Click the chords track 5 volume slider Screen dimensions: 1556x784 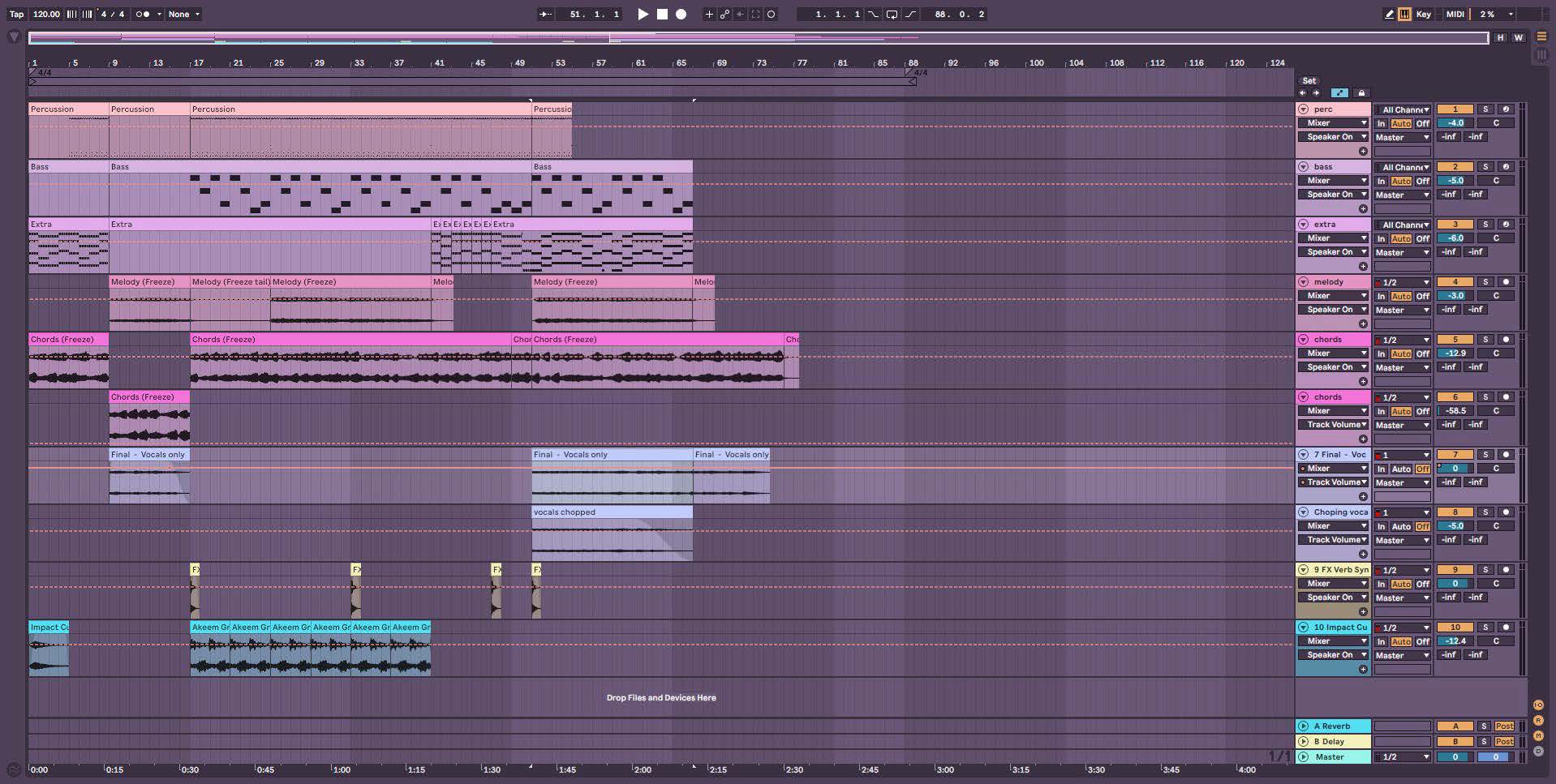click(1455, 353)
